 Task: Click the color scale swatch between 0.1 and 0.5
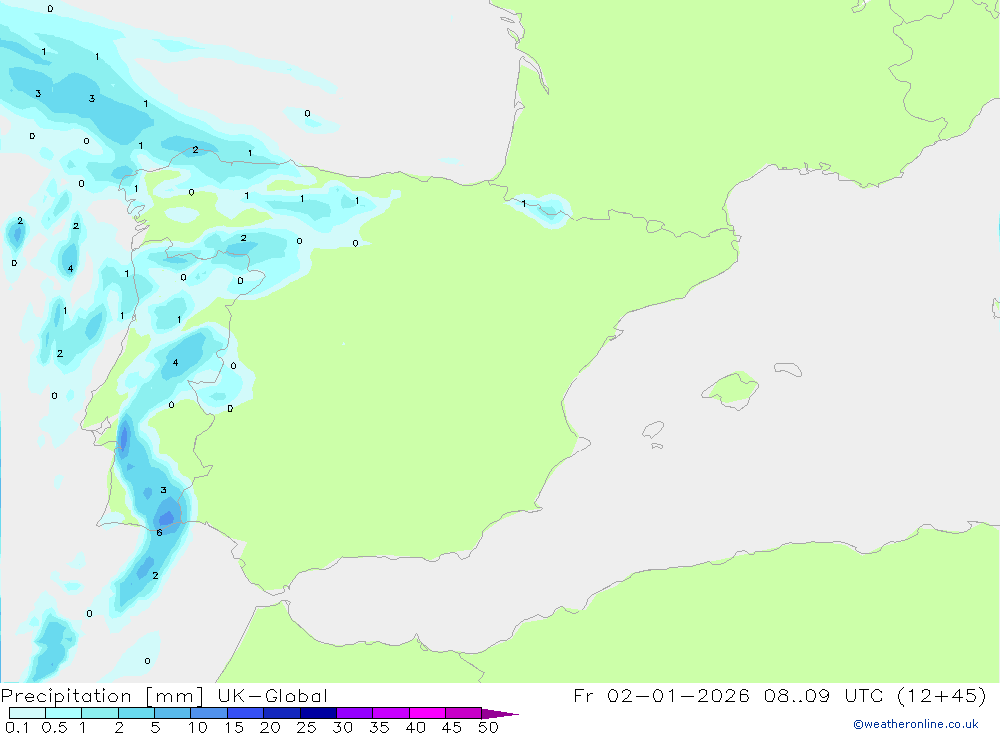click(x=27, y=713)
